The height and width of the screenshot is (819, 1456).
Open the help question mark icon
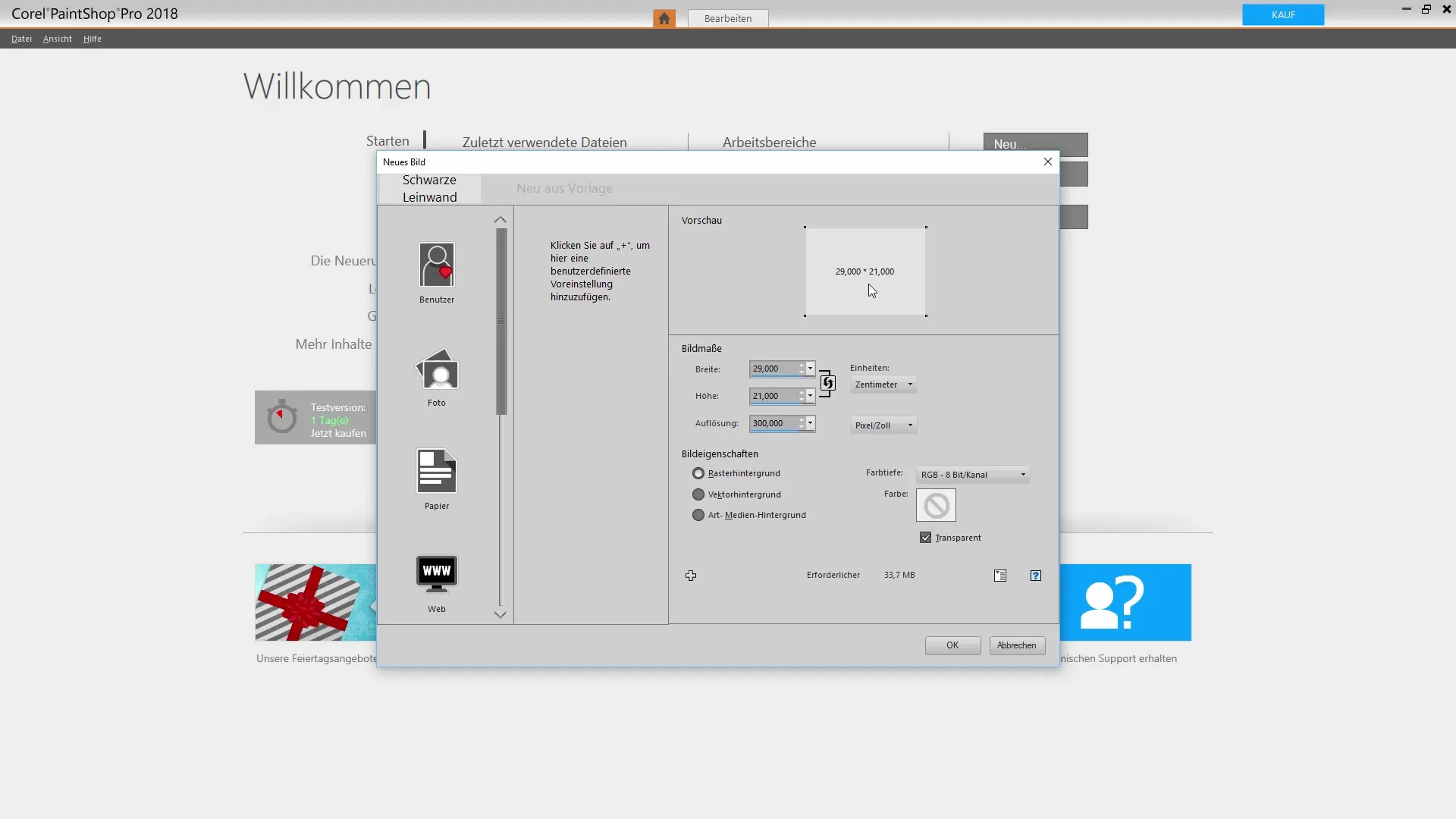[x=1036, y=576]
